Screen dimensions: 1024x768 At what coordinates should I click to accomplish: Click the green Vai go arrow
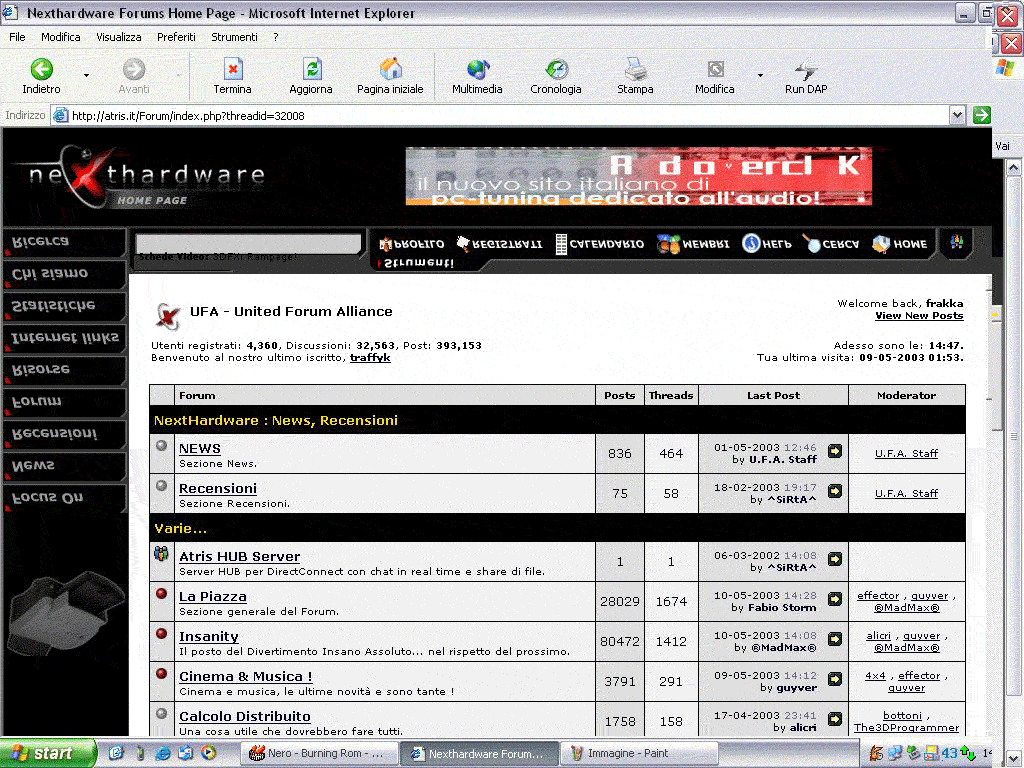click(x=981, y=116)
